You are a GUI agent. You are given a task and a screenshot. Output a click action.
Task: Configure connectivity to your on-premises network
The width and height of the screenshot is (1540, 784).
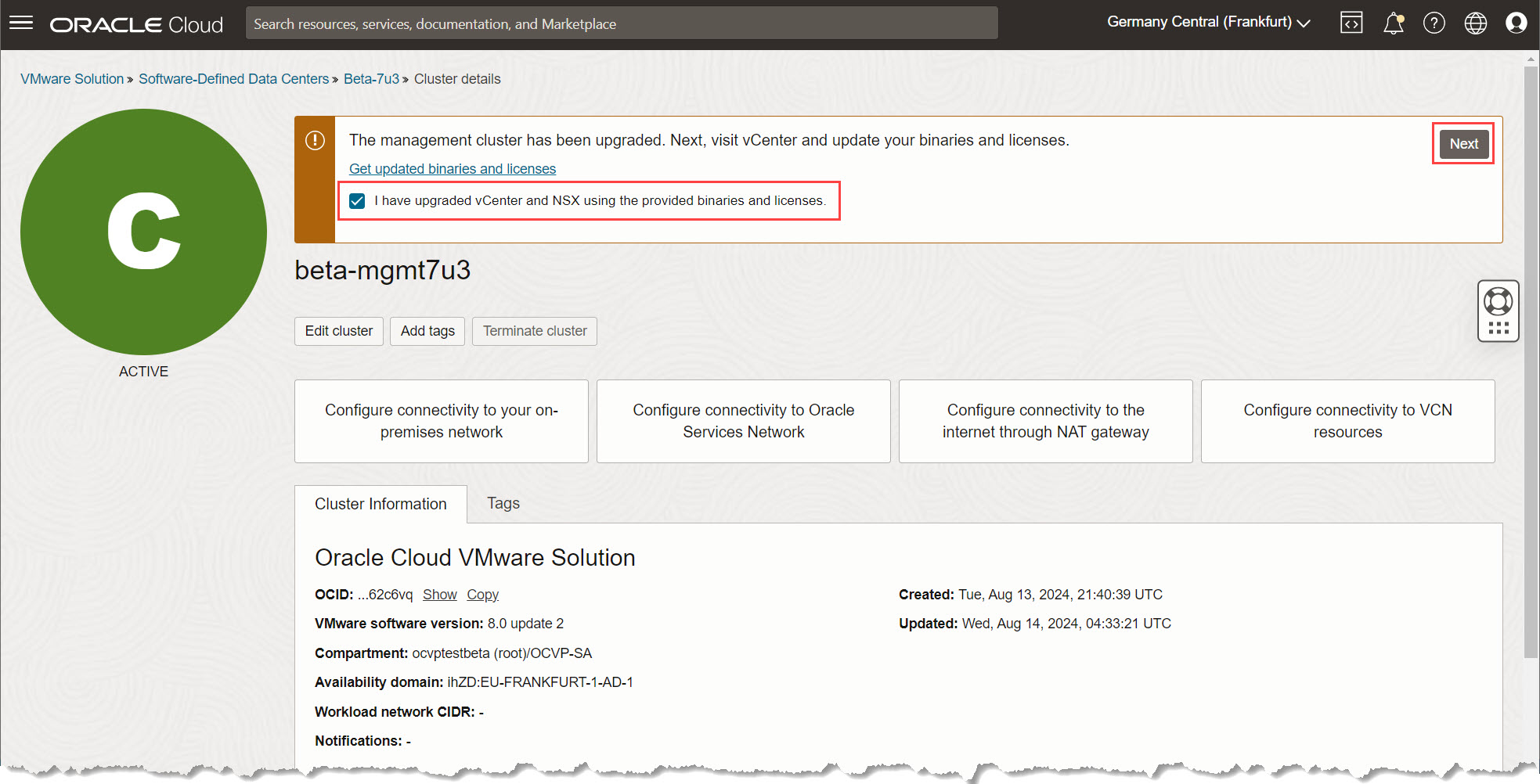click(x=442, y=422)
